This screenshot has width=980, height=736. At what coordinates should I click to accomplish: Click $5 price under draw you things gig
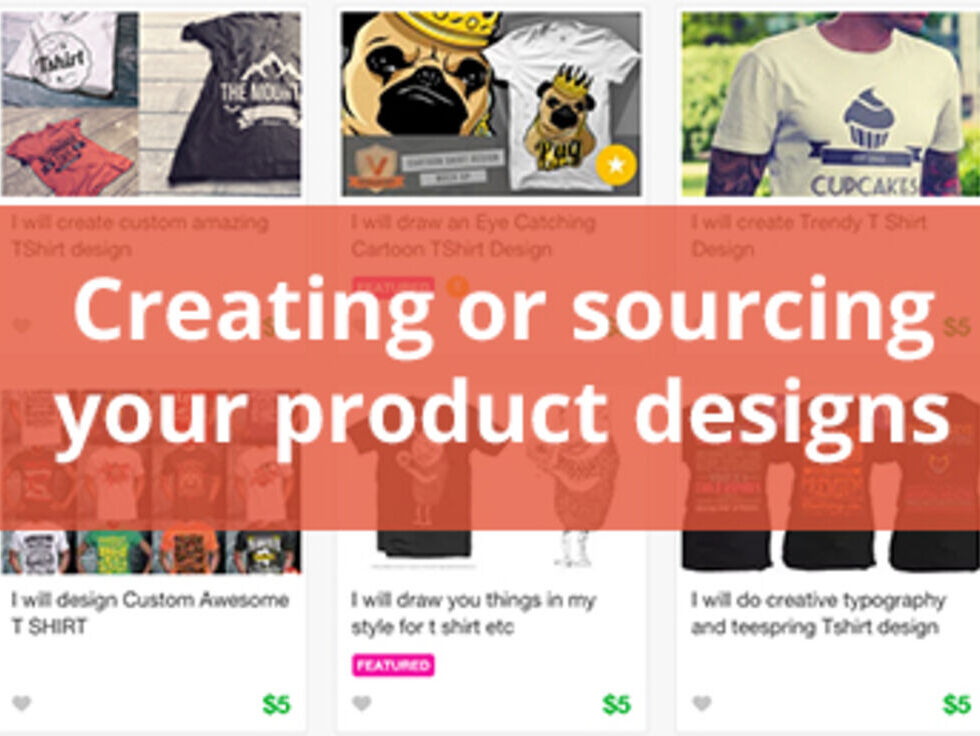[x=616, y=705]
